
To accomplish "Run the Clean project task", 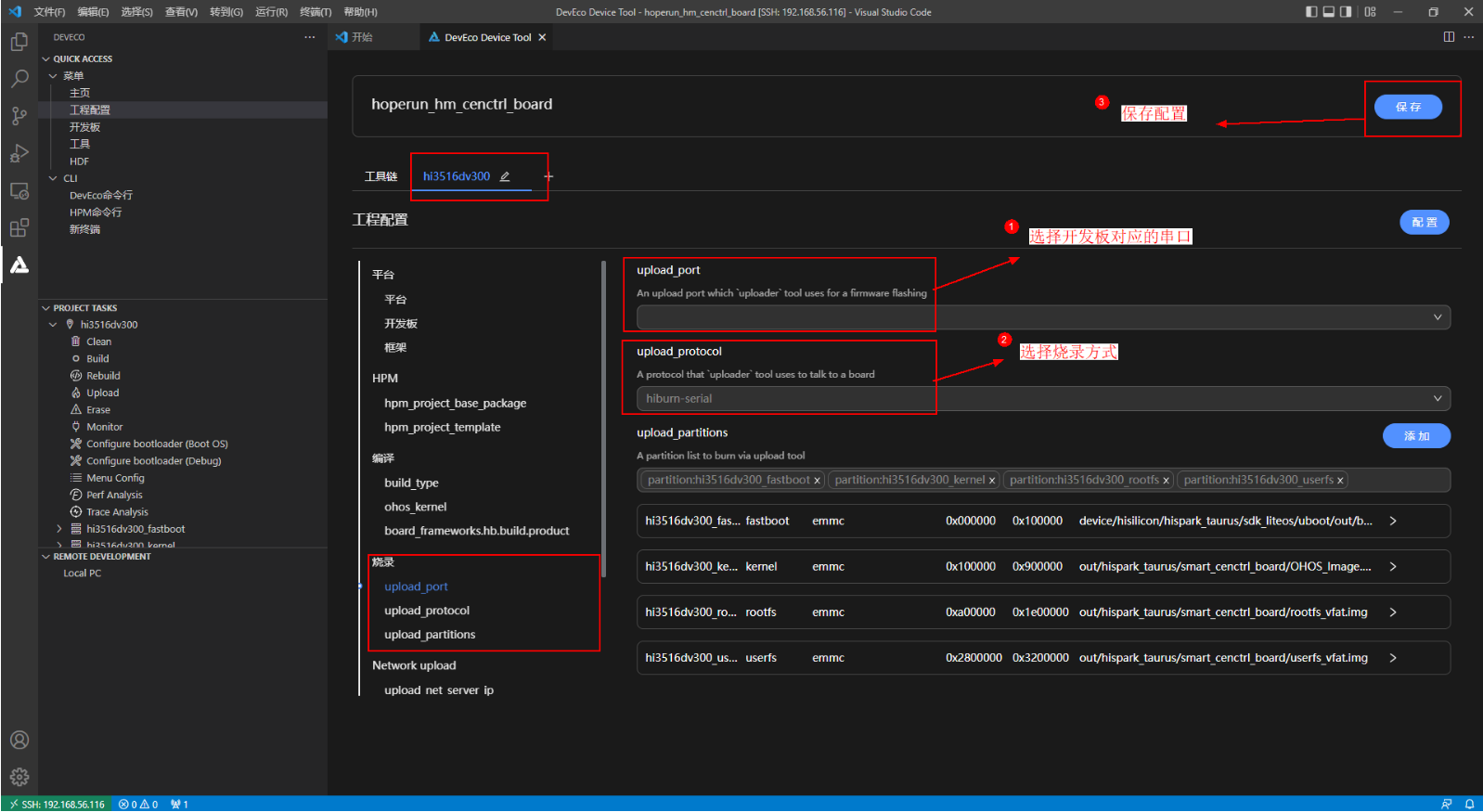I will (98, 342).
